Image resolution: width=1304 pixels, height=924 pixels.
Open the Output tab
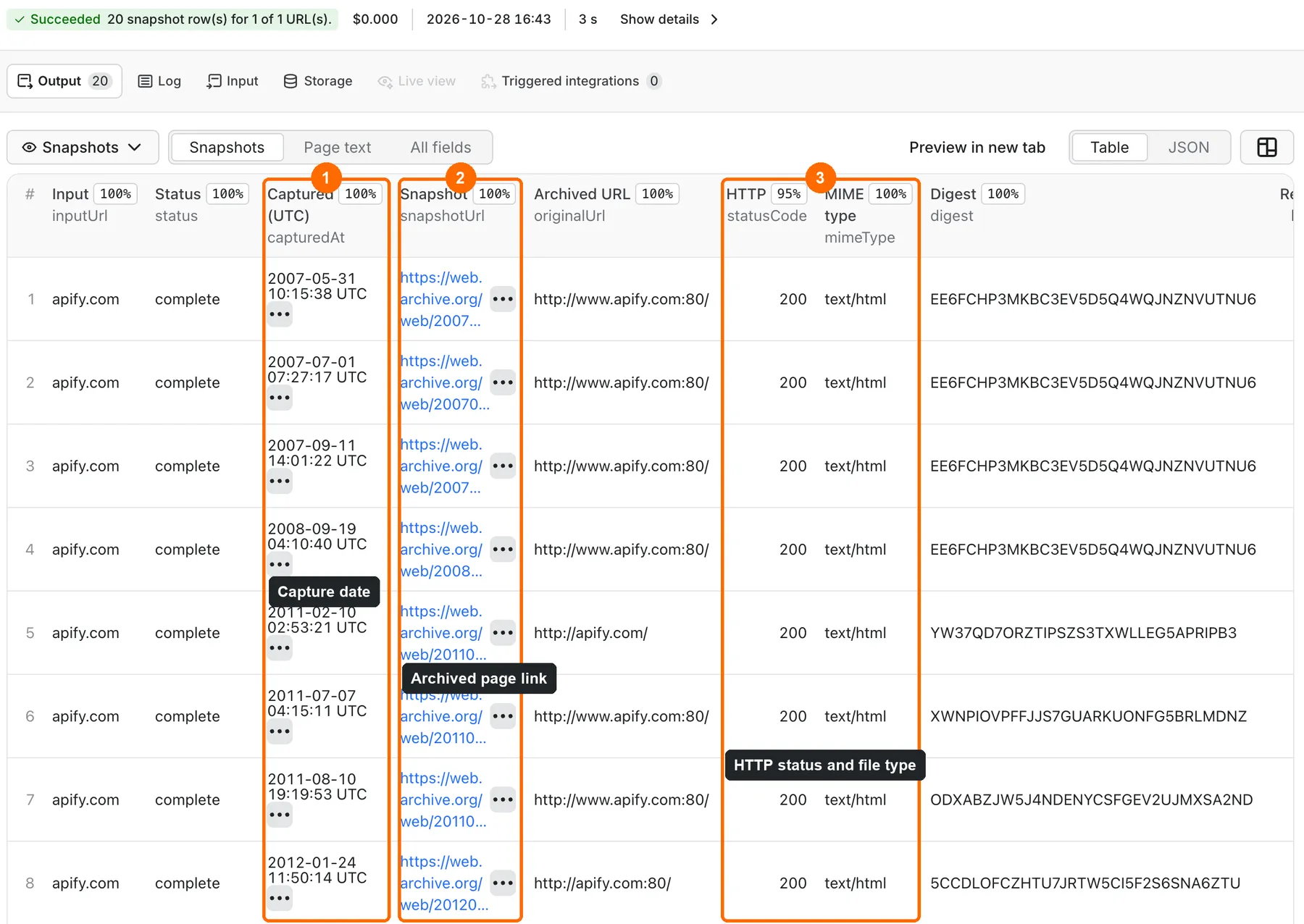click(x=64, y=81)
